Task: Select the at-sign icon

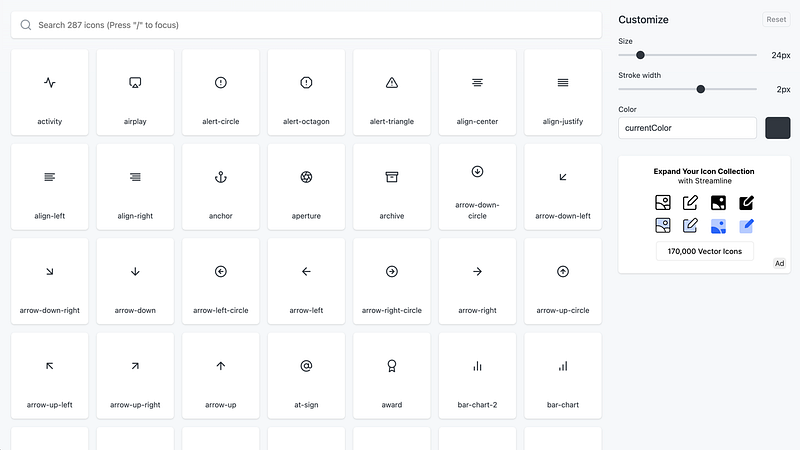Action: click(x=306, y=376)
